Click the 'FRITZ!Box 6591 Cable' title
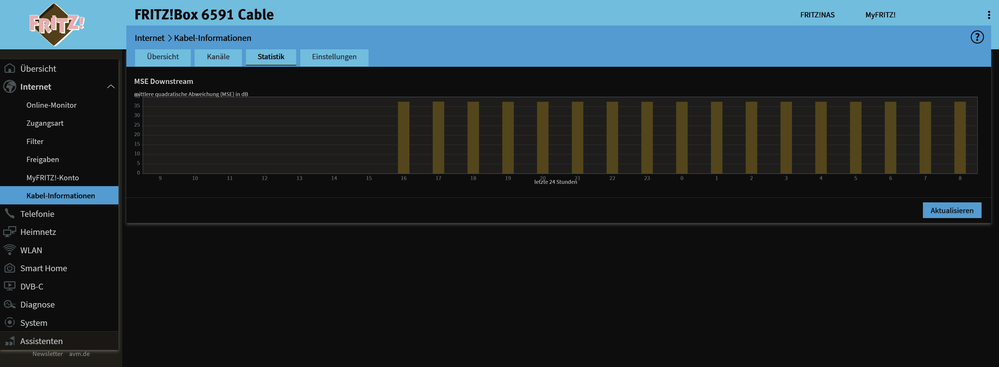 pos(205,14)
